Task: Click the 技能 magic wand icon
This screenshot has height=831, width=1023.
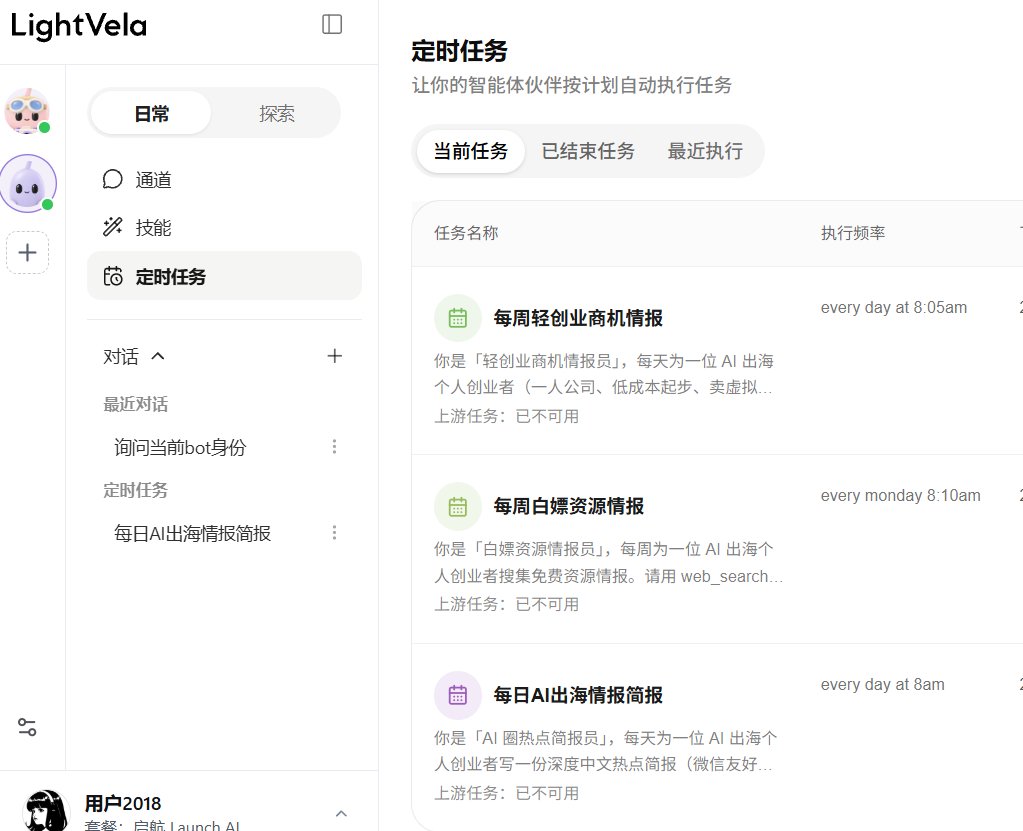Action: pyautogui.click(x=113, y=227)
